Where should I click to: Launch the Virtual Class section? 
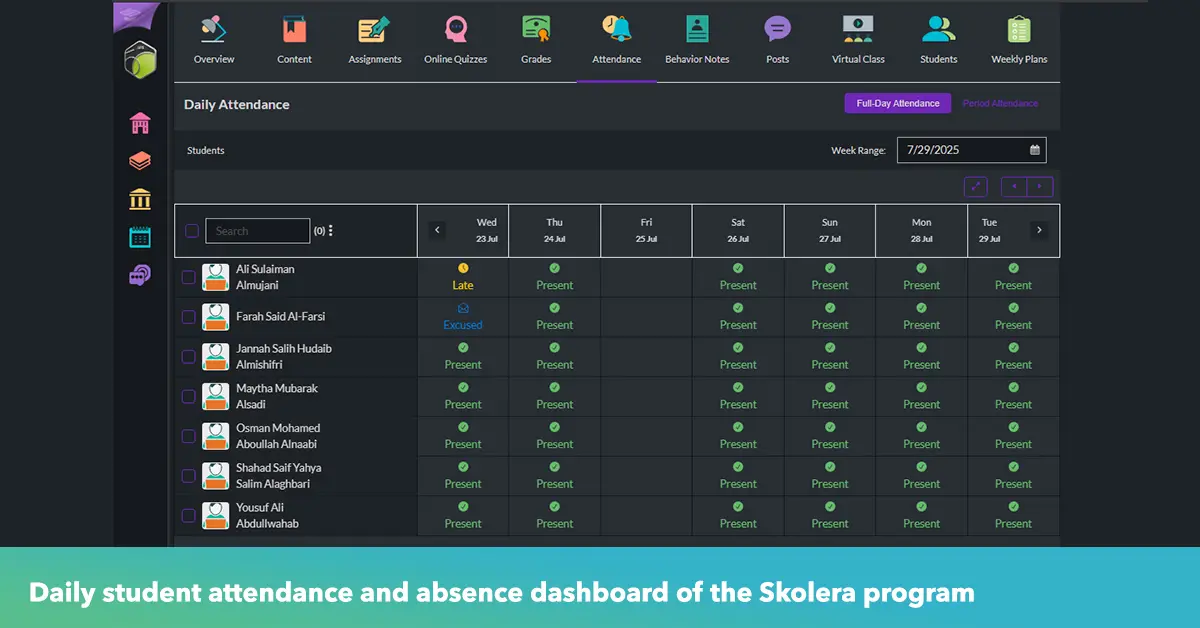pos(858,31)
